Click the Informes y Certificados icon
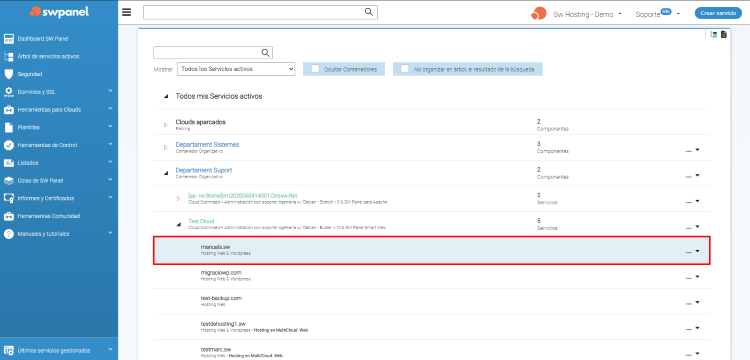The width and height of the screenshot is (750, 360). click(8, 198)
